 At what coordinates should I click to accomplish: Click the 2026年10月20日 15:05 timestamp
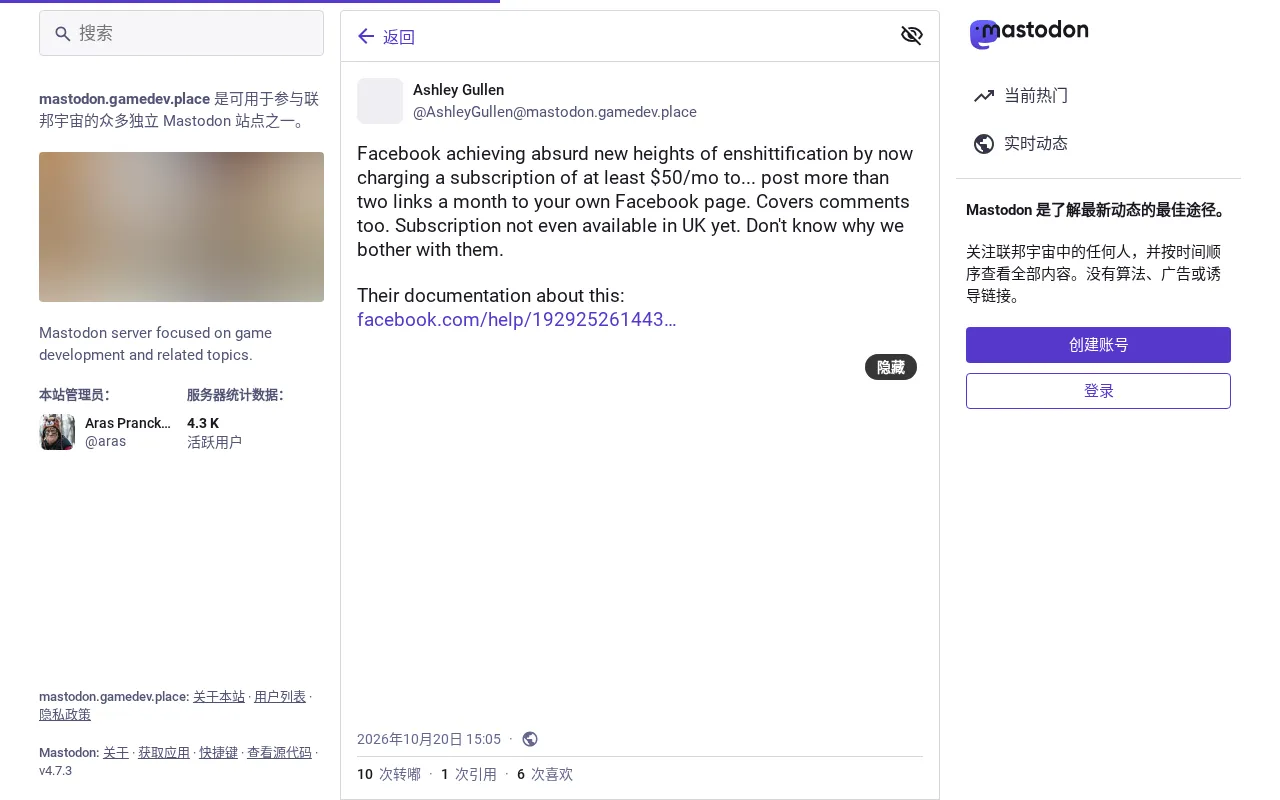(429, 740)
